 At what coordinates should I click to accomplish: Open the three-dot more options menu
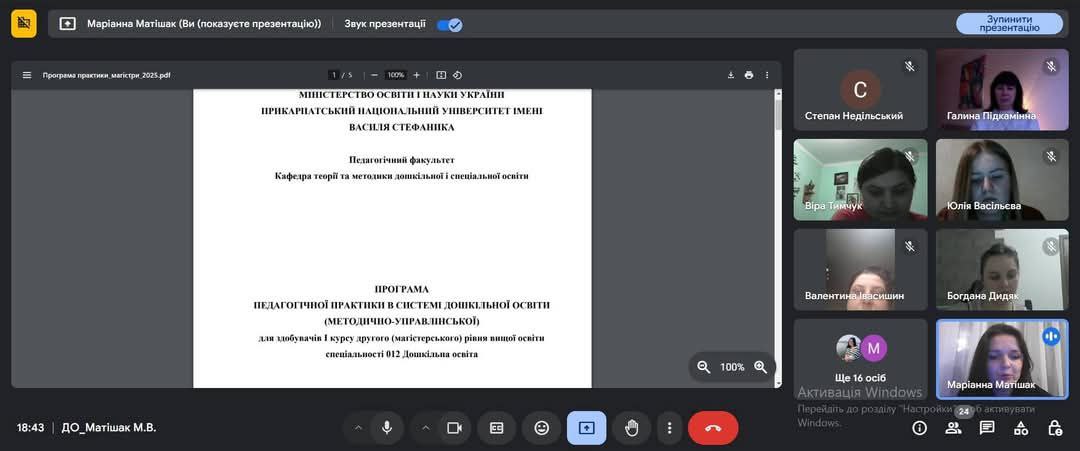click(669, 428)
